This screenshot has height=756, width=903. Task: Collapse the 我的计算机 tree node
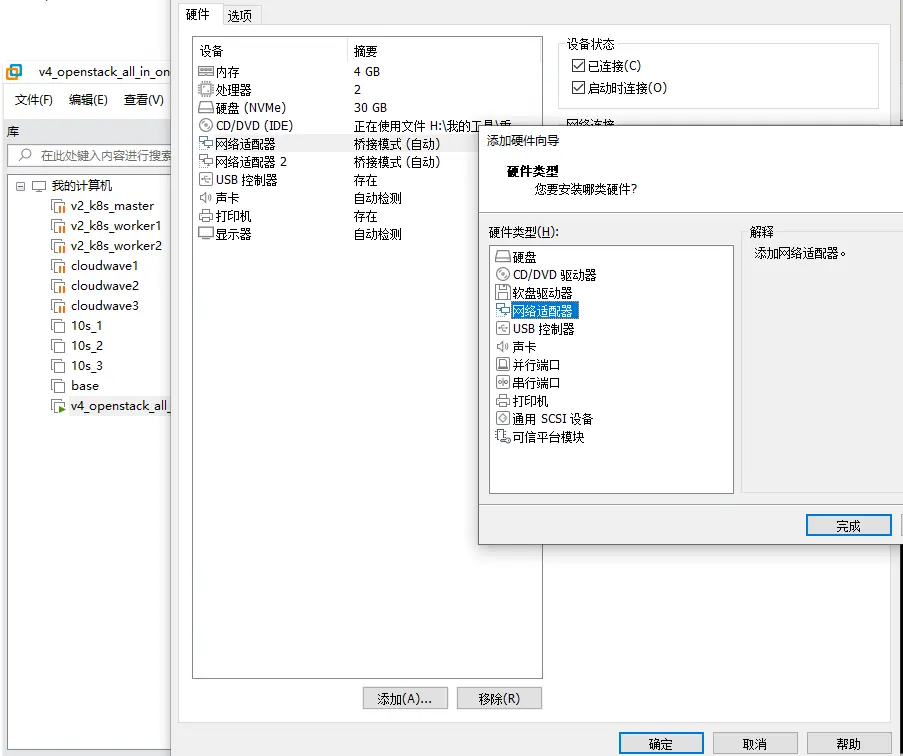pos(21,186)
